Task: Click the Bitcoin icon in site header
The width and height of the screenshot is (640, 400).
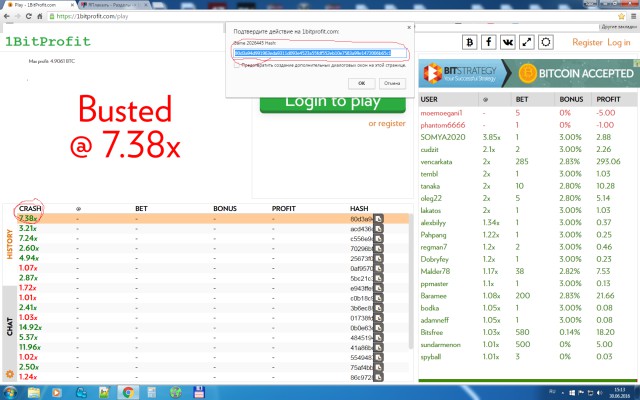Action: tap(469, 42)
